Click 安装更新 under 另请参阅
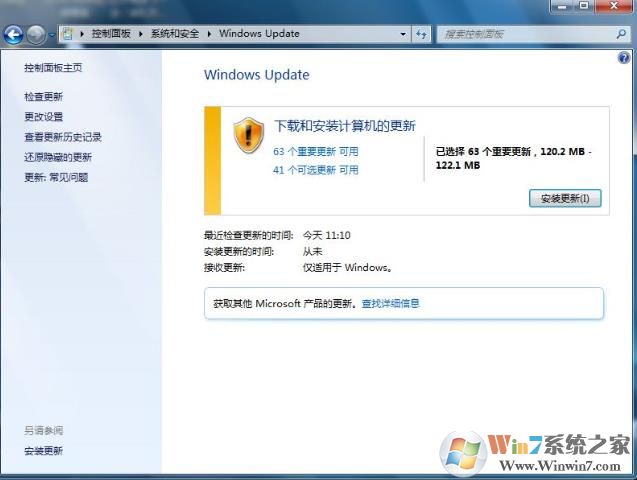 [43, 451]
